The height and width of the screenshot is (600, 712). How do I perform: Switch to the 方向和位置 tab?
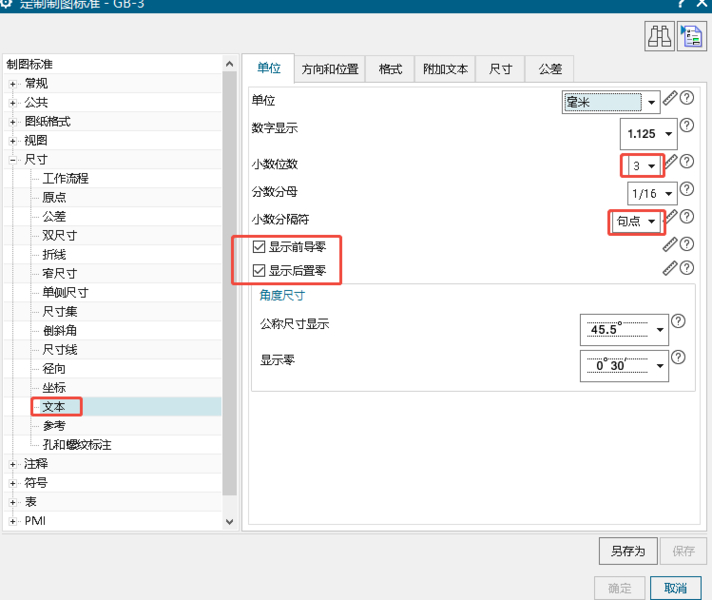(330, 69)
